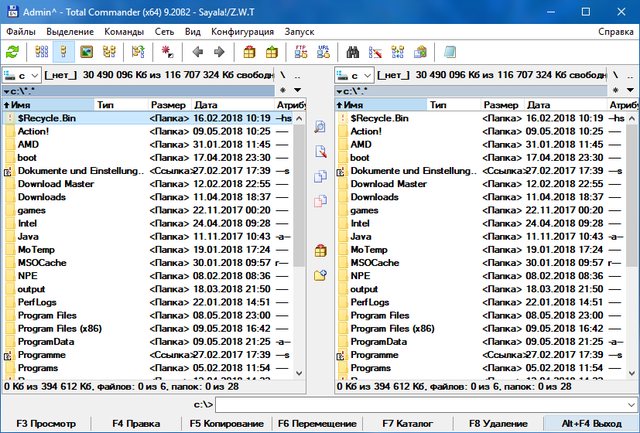The width and height of the screenshot is (640, 433).
Task: Click the forward arrow navigation icon
Action: point(219,51)
